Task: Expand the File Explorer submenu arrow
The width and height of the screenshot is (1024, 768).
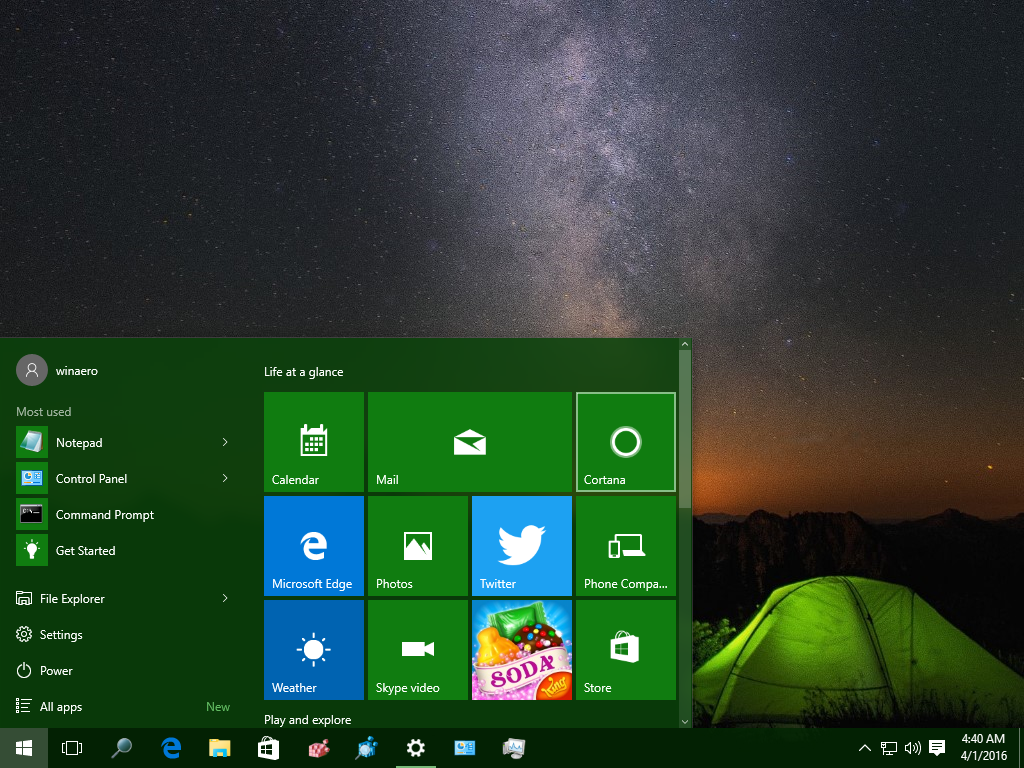Action: tap(225, 598)
